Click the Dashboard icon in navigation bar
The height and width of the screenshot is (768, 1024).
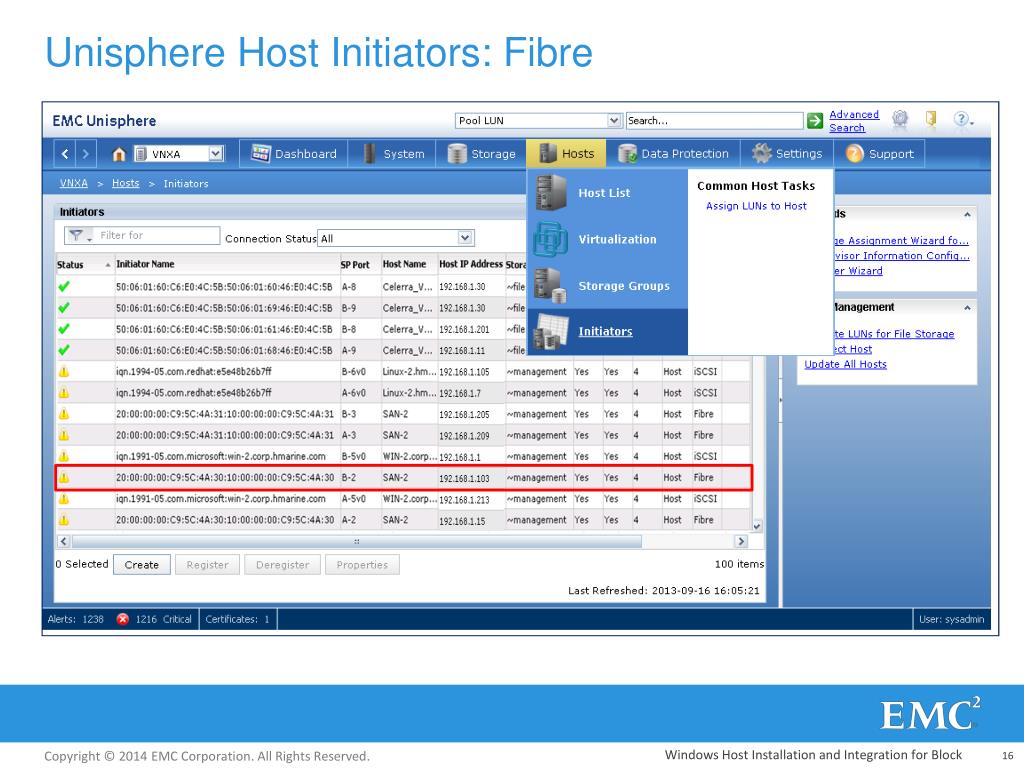[x=261, y=153]
